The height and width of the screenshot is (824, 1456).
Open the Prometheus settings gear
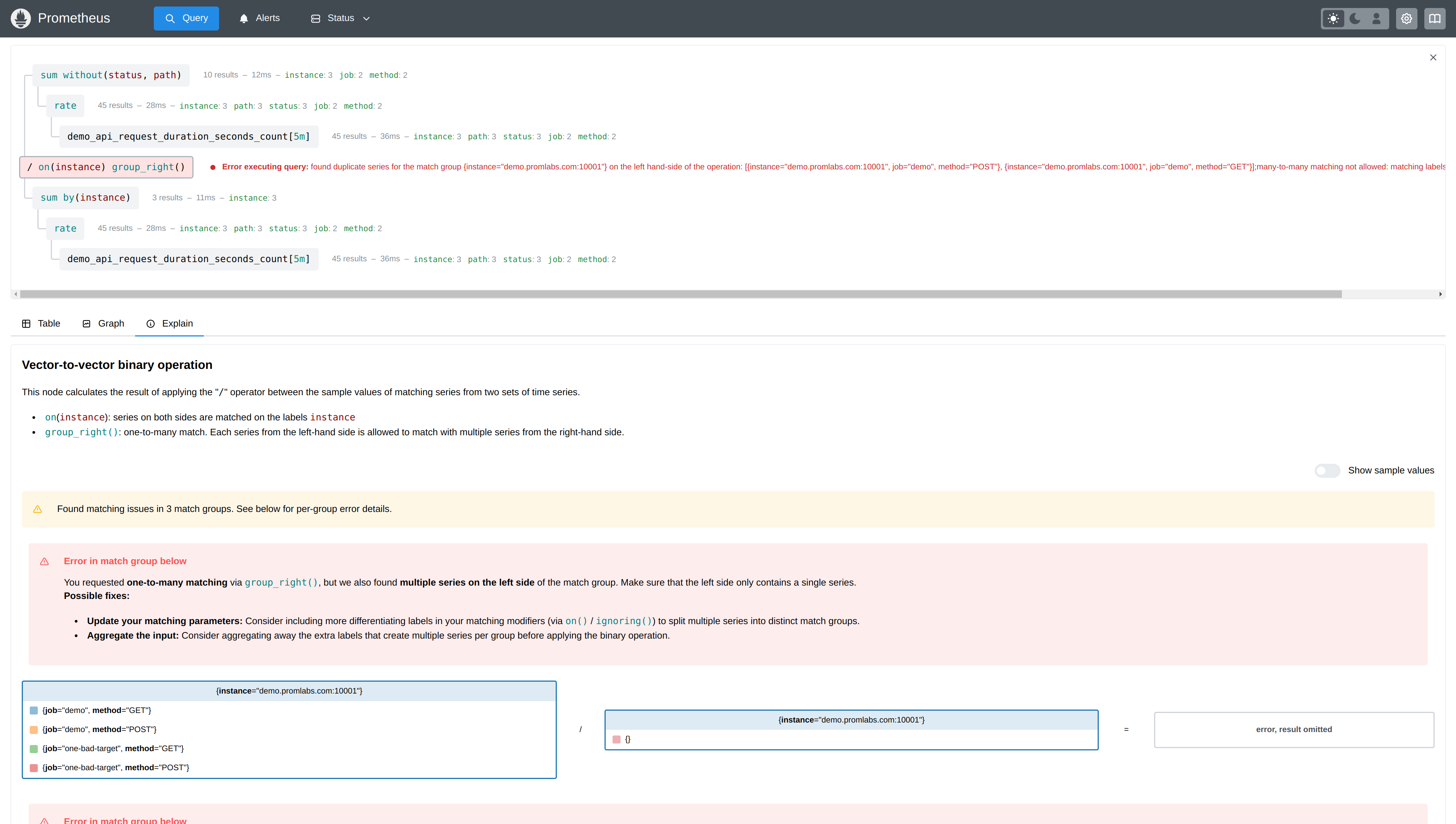pyautogui.click(x=1407, y=18)
